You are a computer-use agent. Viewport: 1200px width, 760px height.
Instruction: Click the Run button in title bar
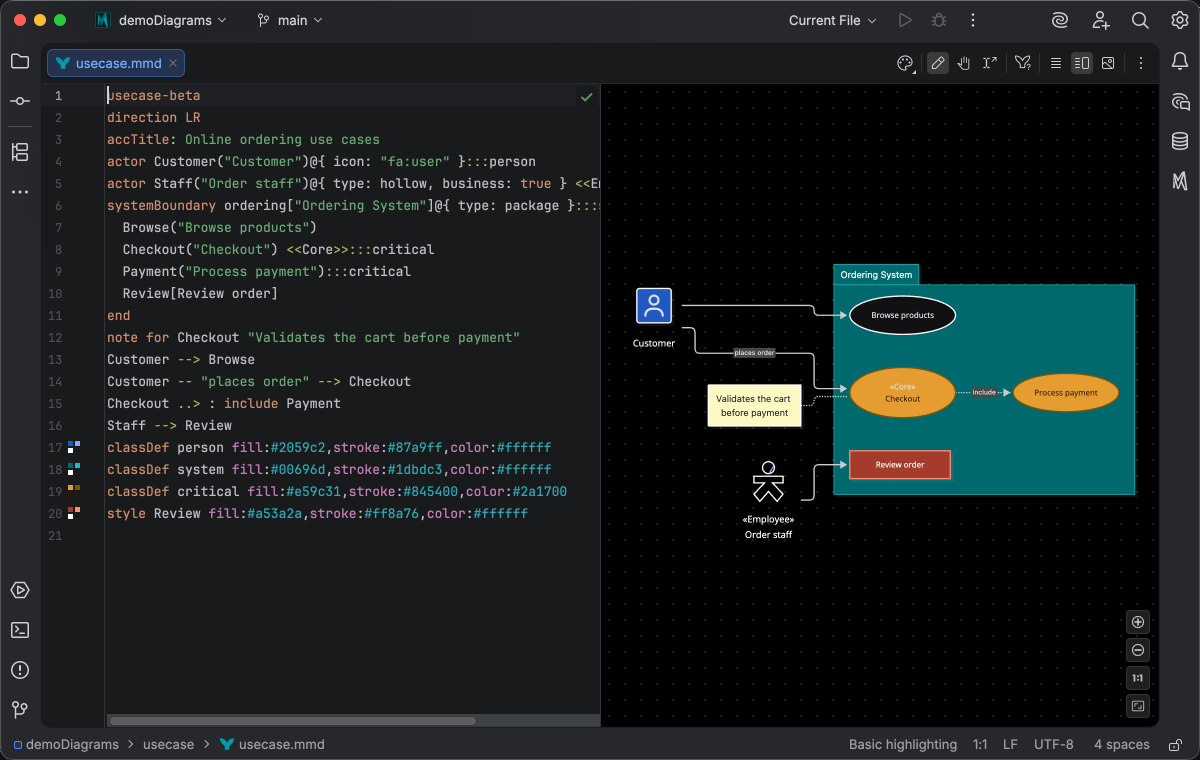tap(905, 20)
